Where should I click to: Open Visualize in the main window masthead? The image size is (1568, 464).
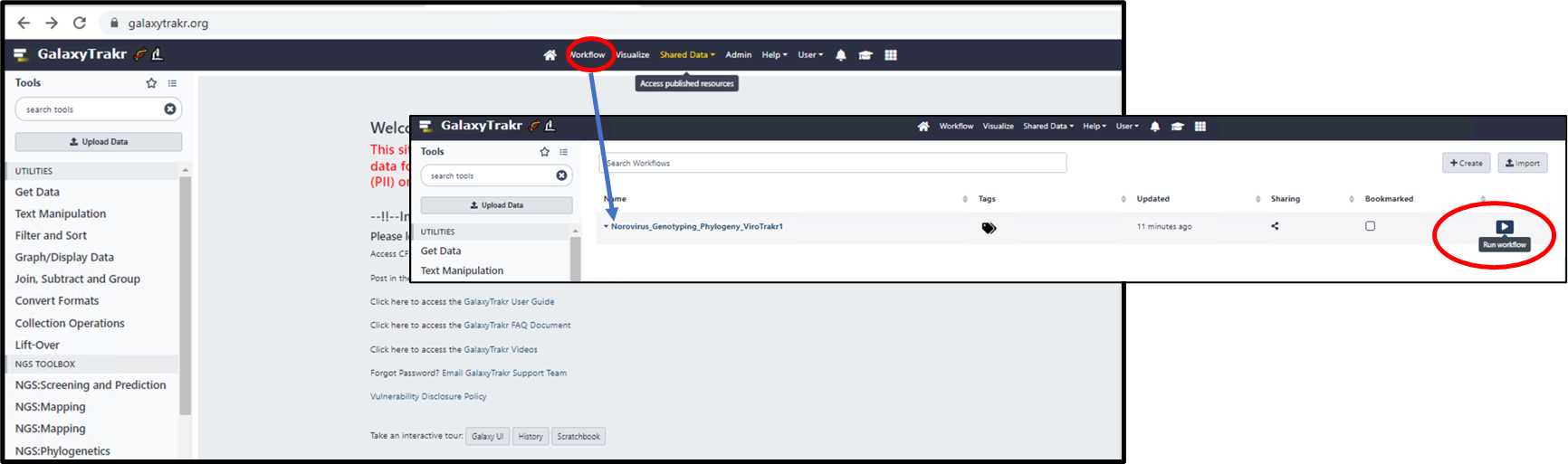633,55
